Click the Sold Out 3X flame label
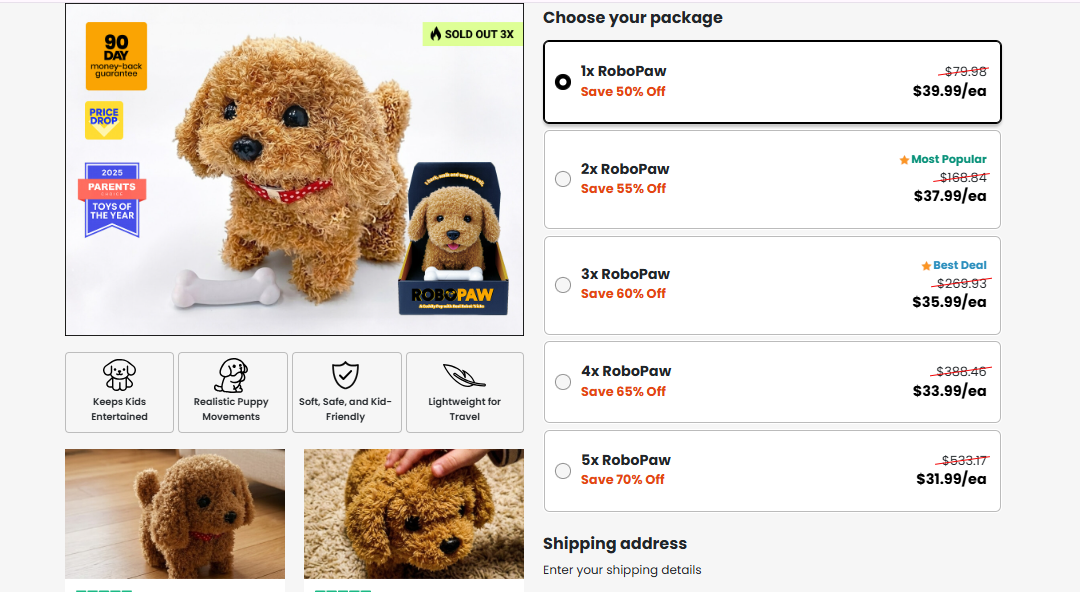The image size is (1080, 592). click(472, 34)
